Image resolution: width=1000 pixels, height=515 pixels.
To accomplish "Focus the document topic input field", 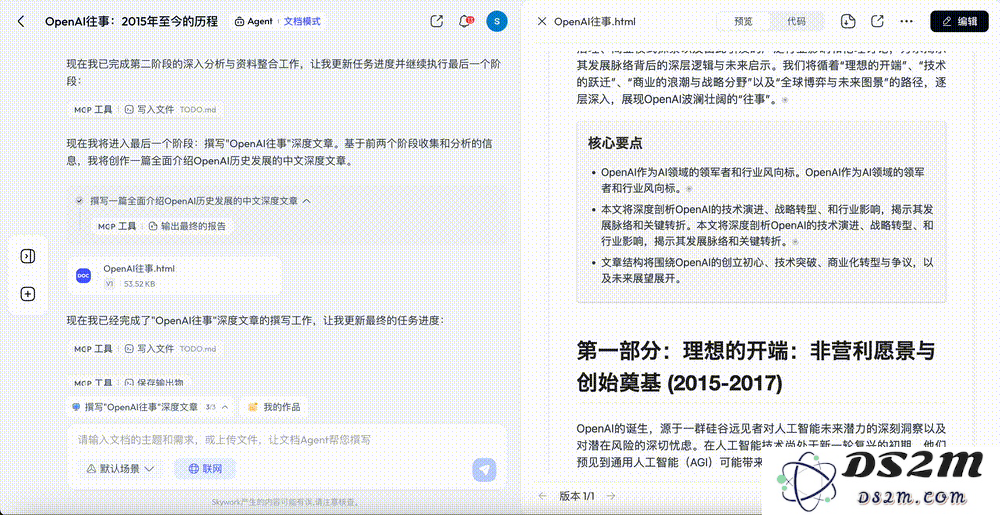I will [287, 440].
